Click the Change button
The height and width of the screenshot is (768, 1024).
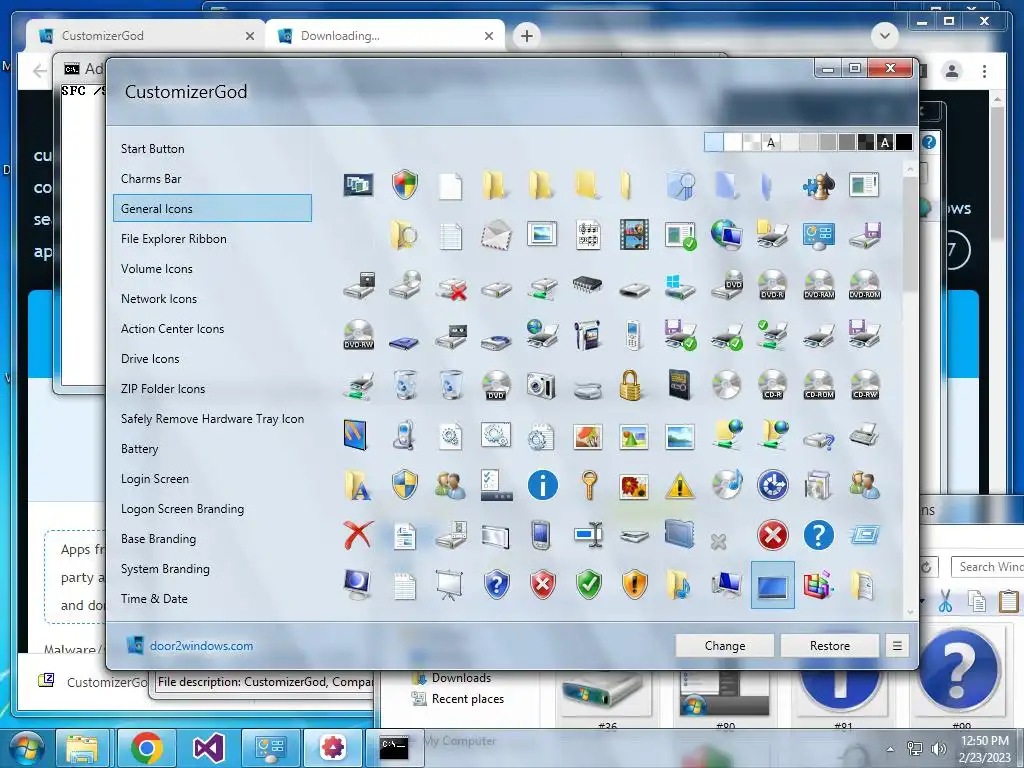(x=725, y=646)
